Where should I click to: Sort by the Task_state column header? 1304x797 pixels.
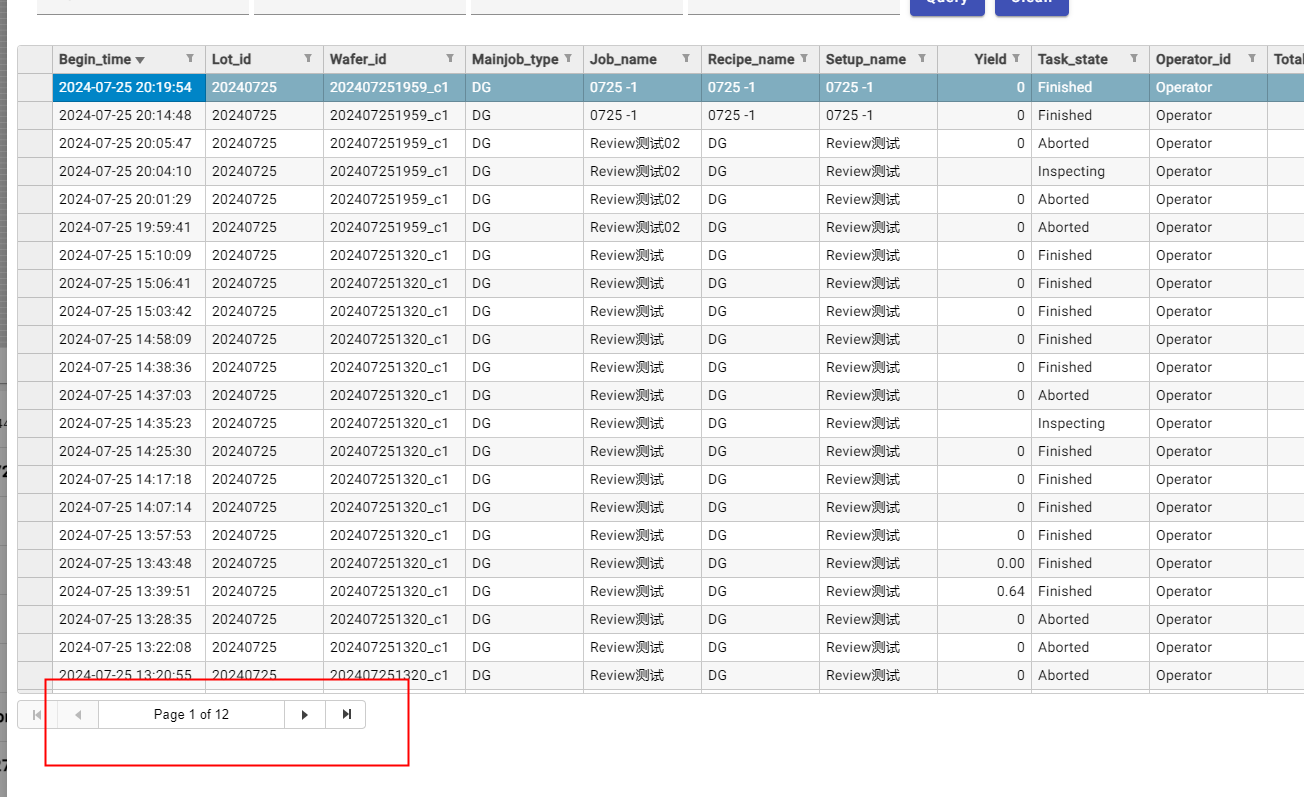pos(1074,59)
